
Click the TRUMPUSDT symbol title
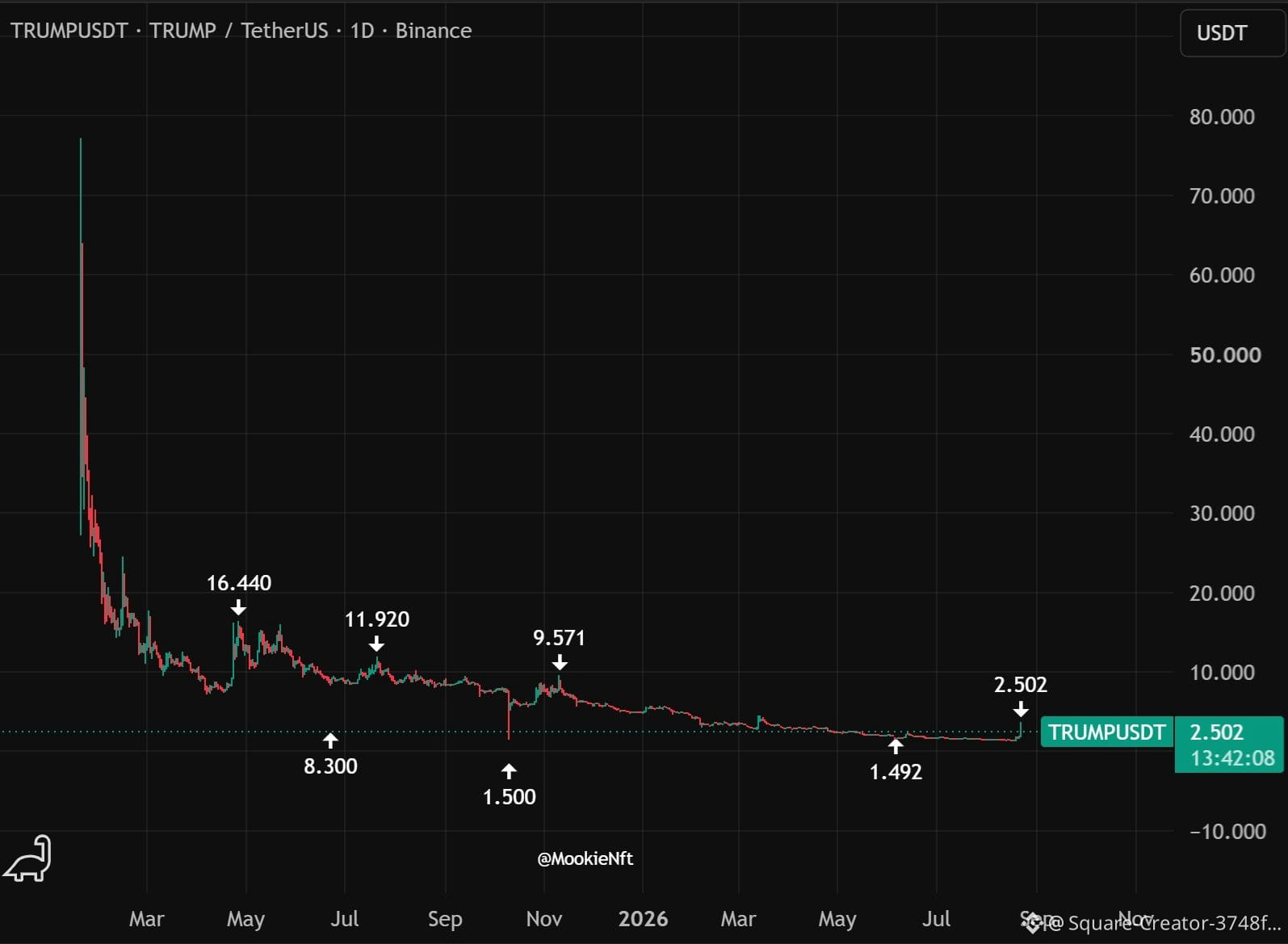point(69,31)
